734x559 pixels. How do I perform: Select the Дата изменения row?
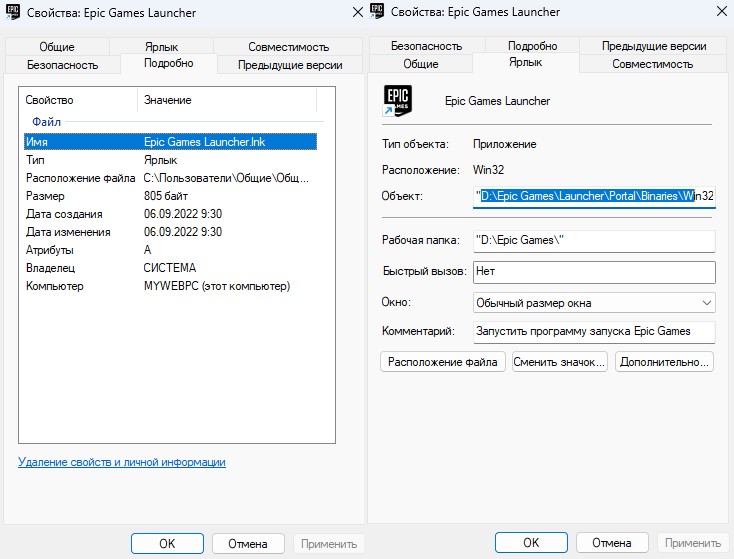pyautogui.click(x=170, y=232)
